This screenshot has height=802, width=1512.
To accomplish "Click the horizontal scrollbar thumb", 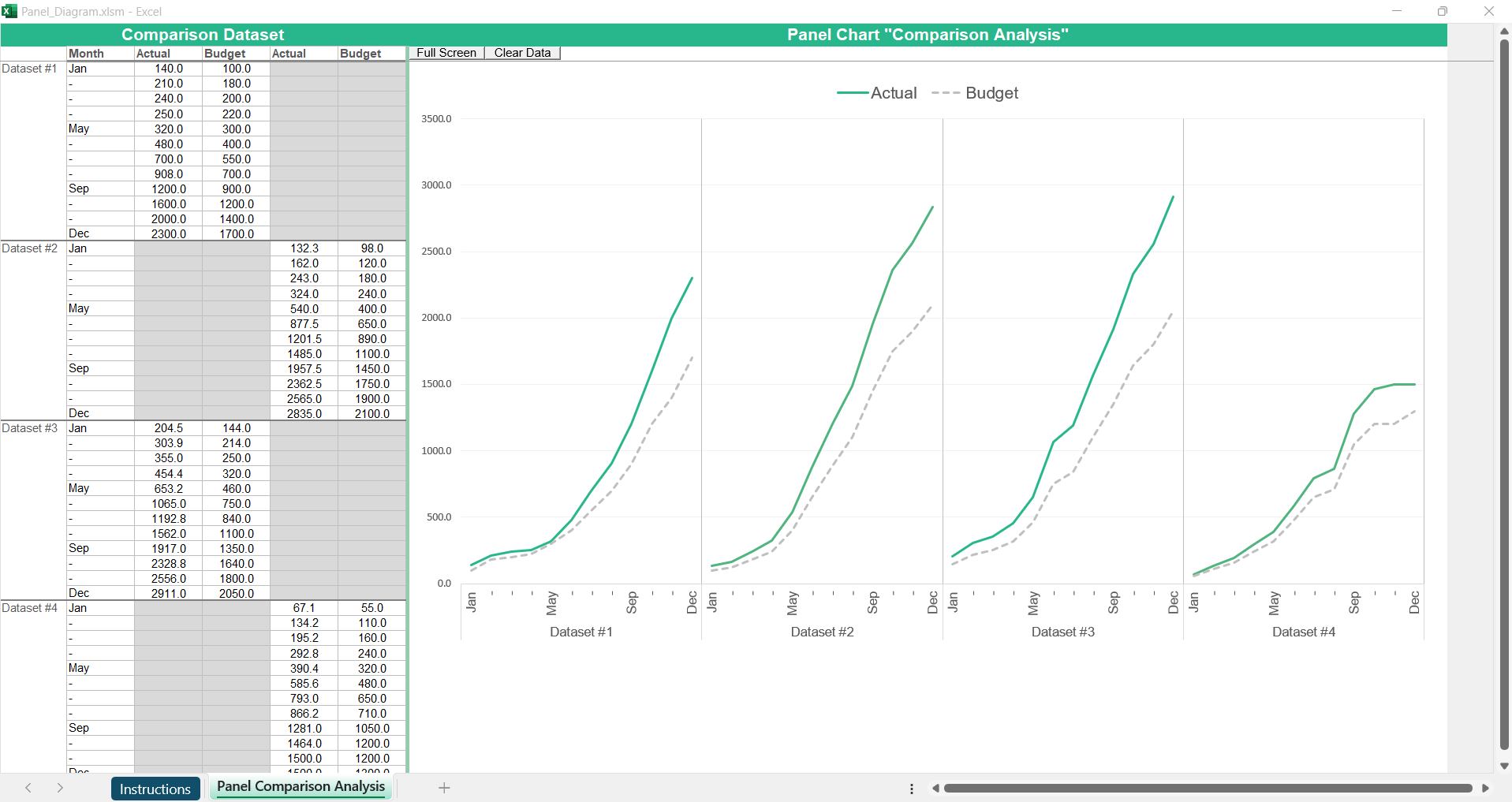I will click(x=1207, y=788).
